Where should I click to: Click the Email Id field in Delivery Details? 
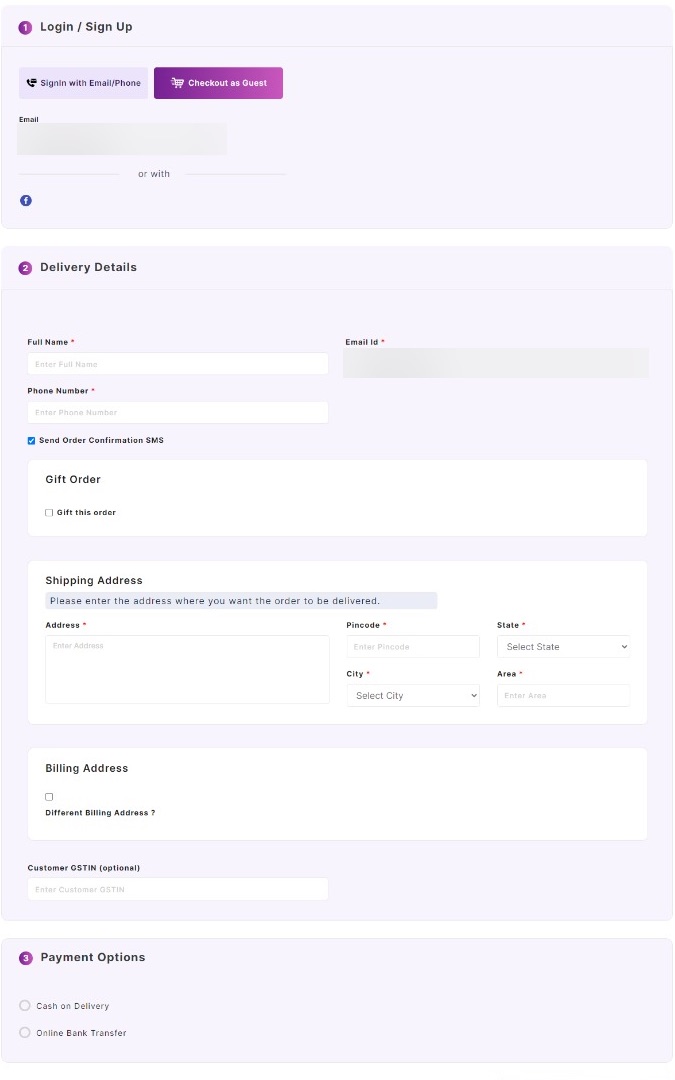click(496, 363)
